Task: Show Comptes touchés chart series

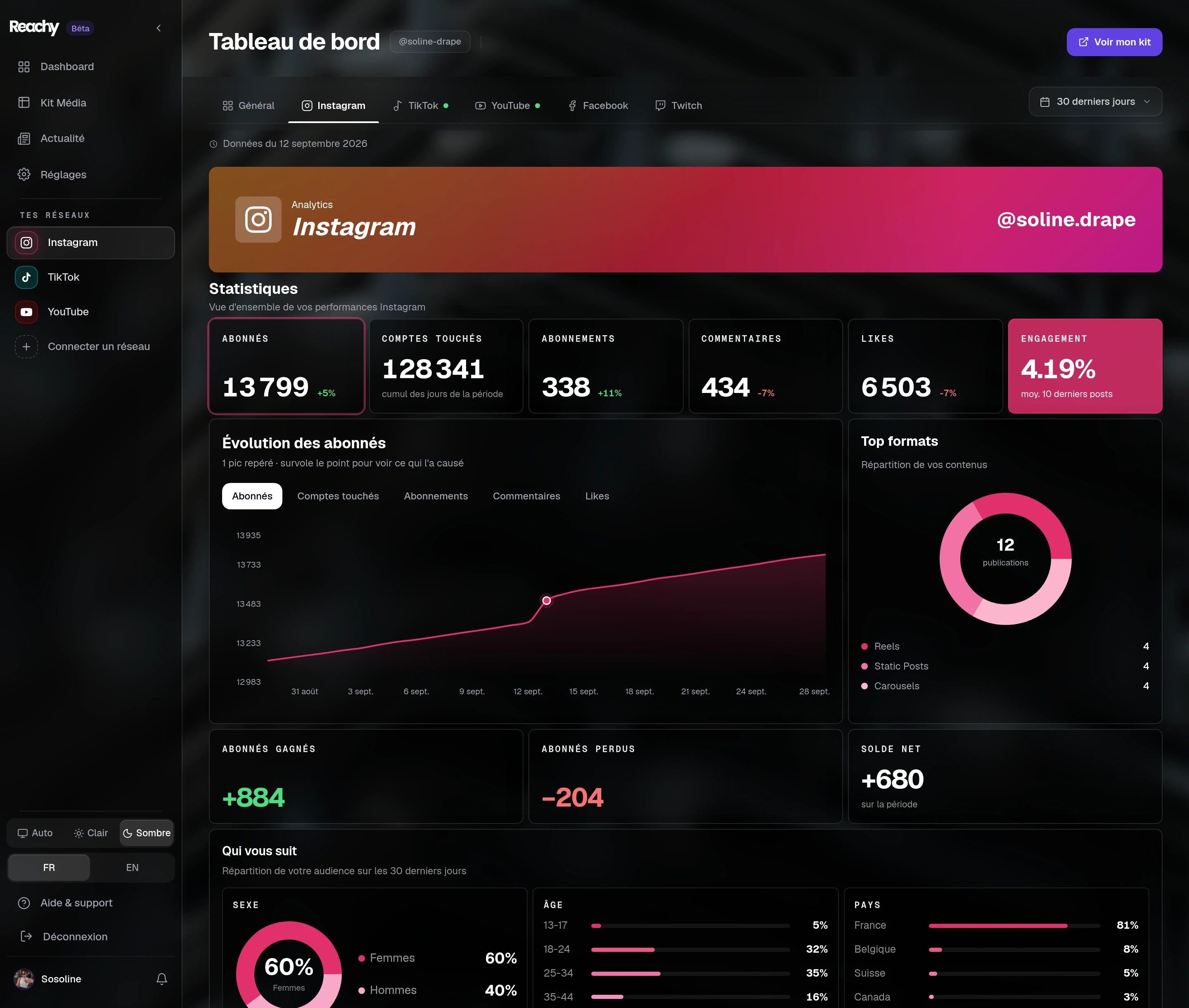Action: pos(338,496)
